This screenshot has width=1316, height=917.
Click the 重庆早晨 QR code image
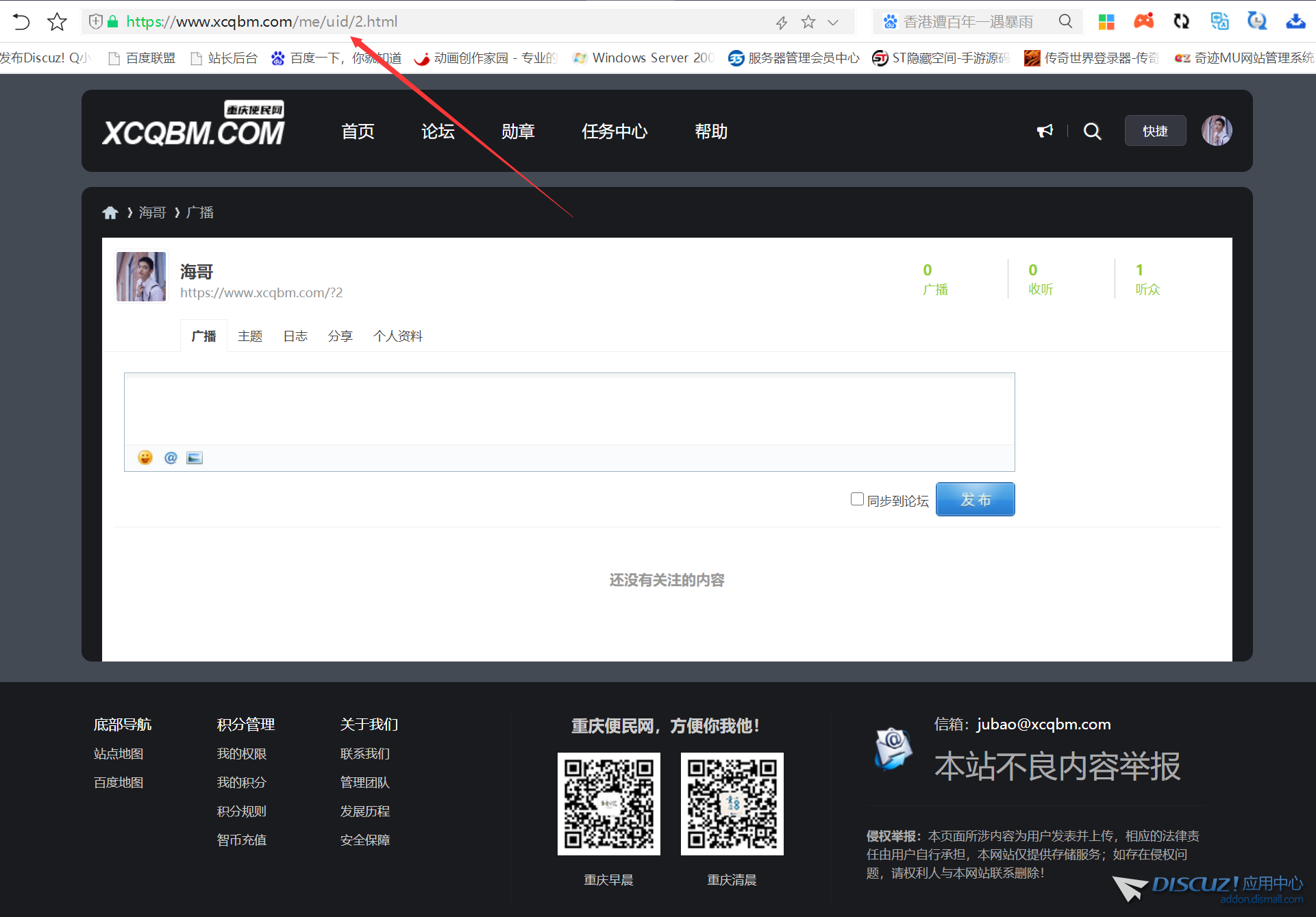[608, 804]
